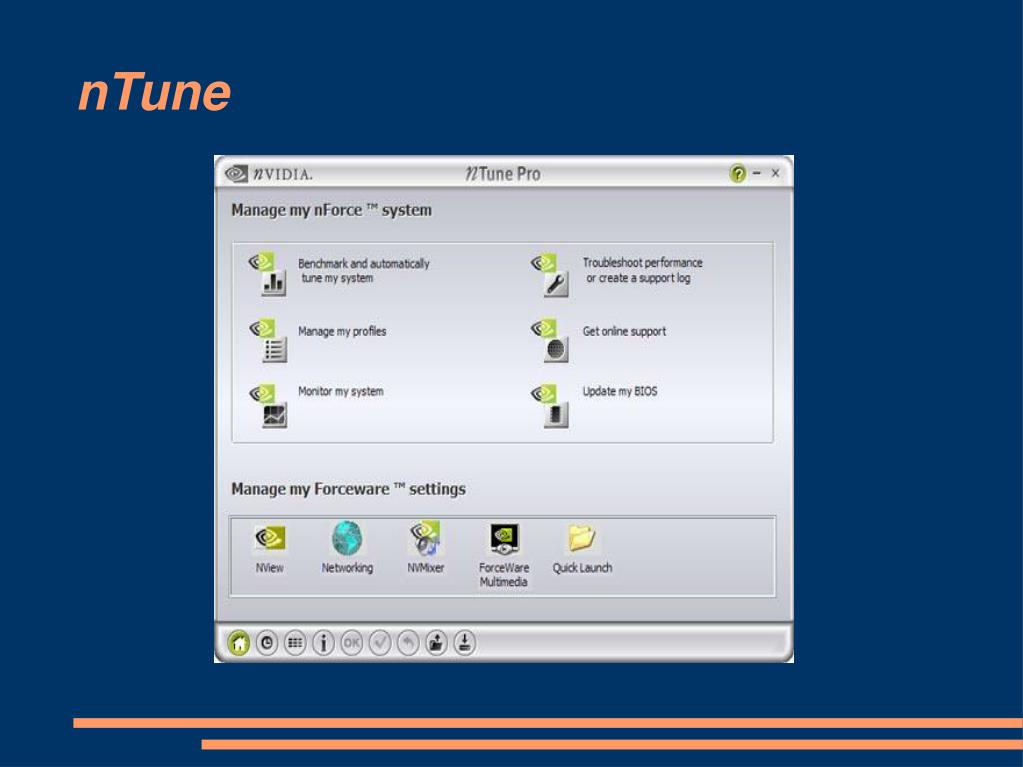Minimize the nTune Pro window

[757, 173]
